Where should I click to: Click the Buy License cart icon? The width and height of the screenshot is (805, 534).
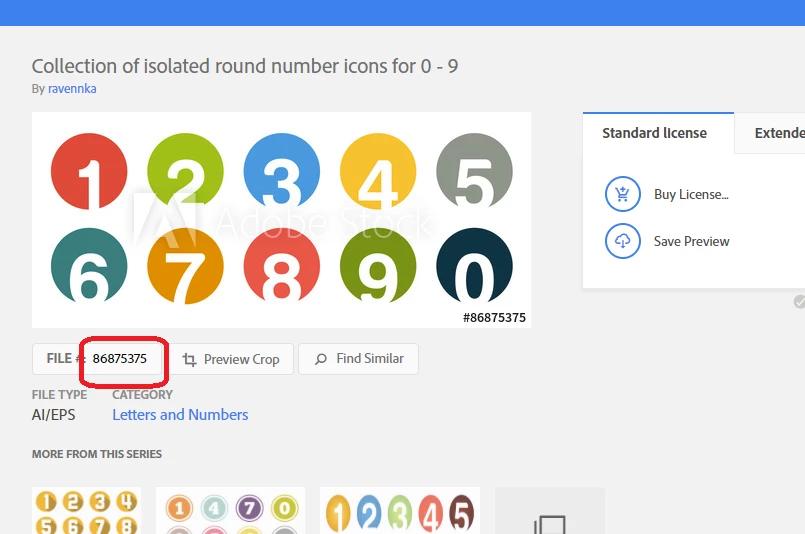[x=622, y=194]
